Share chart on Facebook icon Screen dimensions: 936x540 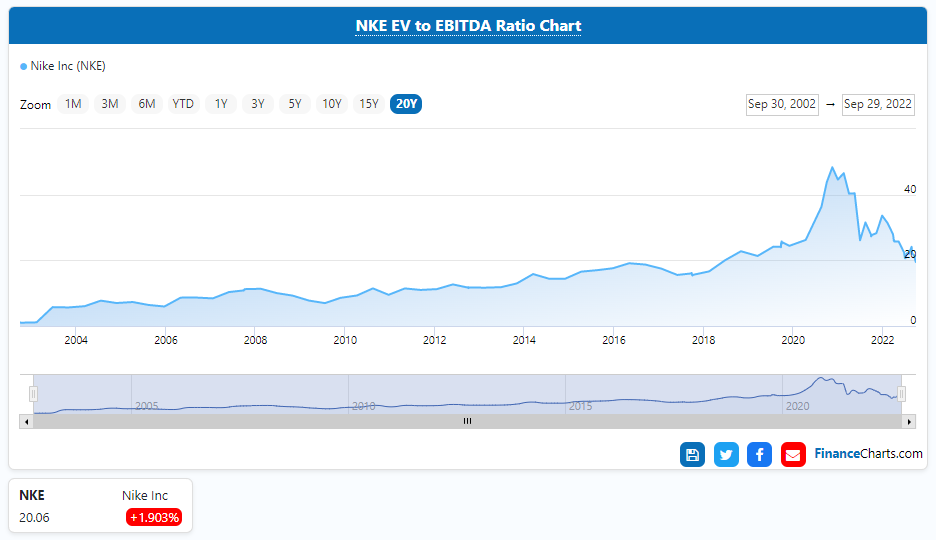[x=759, y=455]
